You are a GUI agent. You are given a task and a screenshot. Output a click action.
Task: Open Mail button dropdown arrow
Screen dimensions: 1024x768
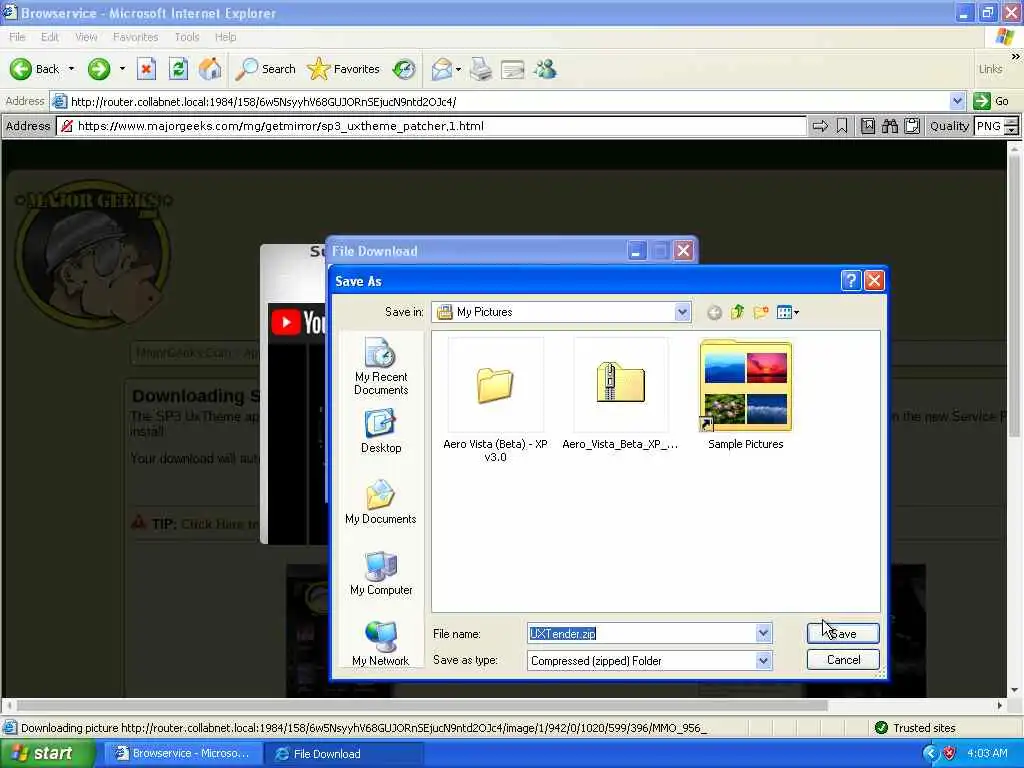[x=458, y=69]
